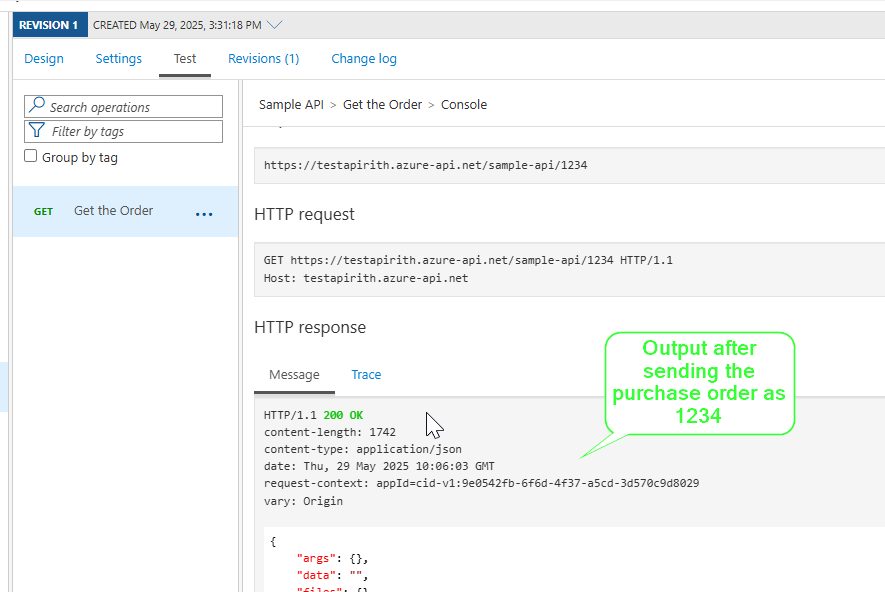Switch to the Message tab in HTTP response
Viewport: 885px width, 592px height.
294,374
